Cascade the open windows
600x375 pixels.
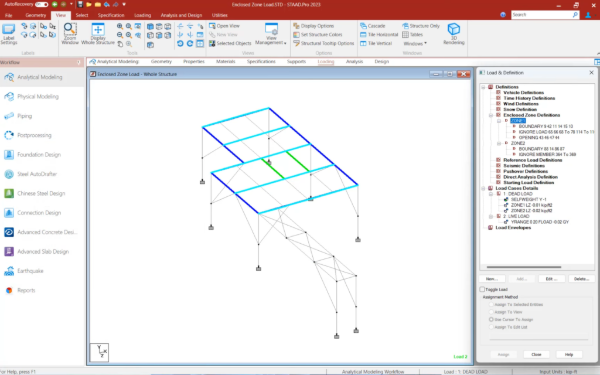tap(373, 26)
